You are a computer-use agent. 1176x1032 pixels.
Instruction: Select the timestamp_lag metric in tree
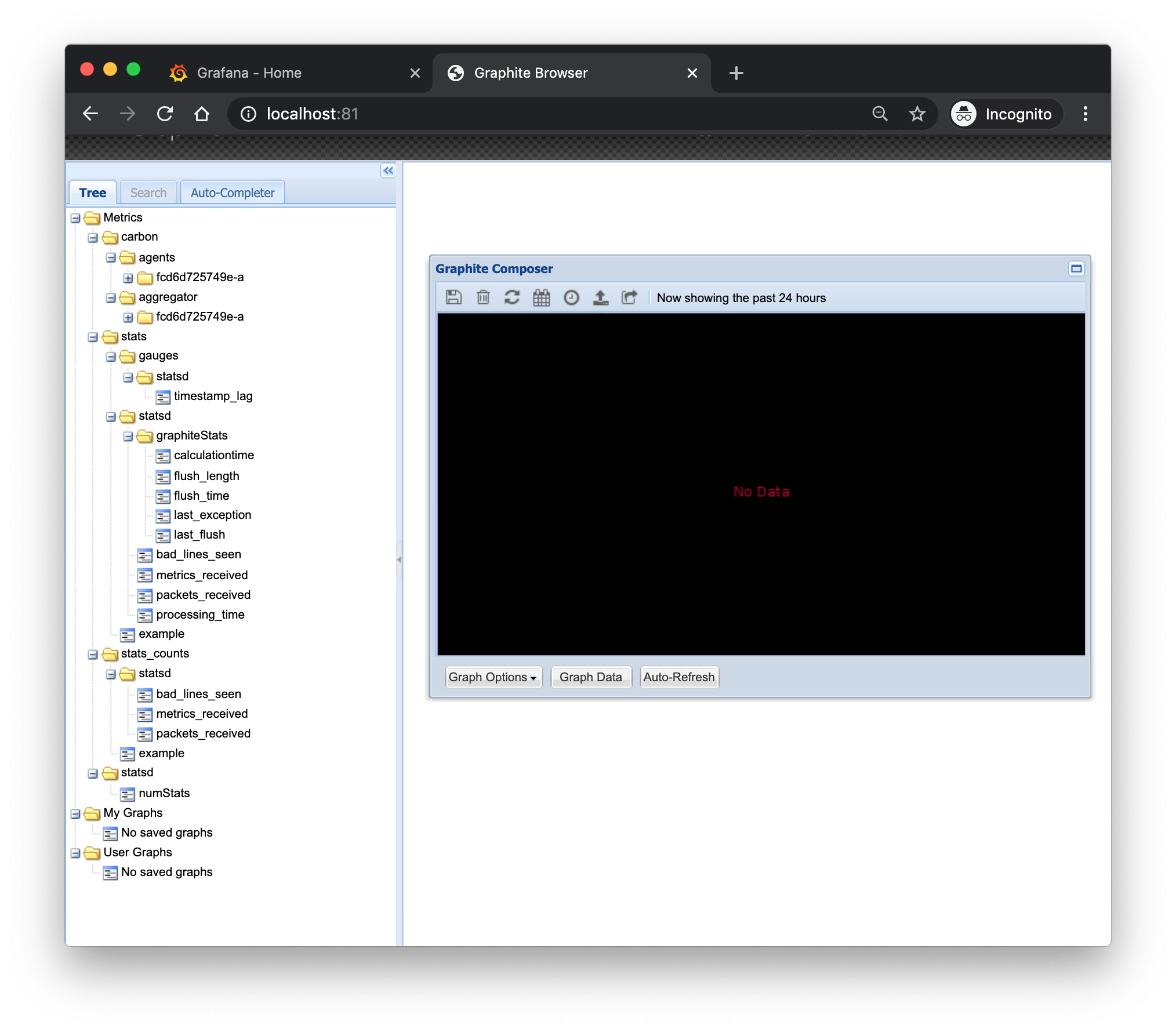213,396
